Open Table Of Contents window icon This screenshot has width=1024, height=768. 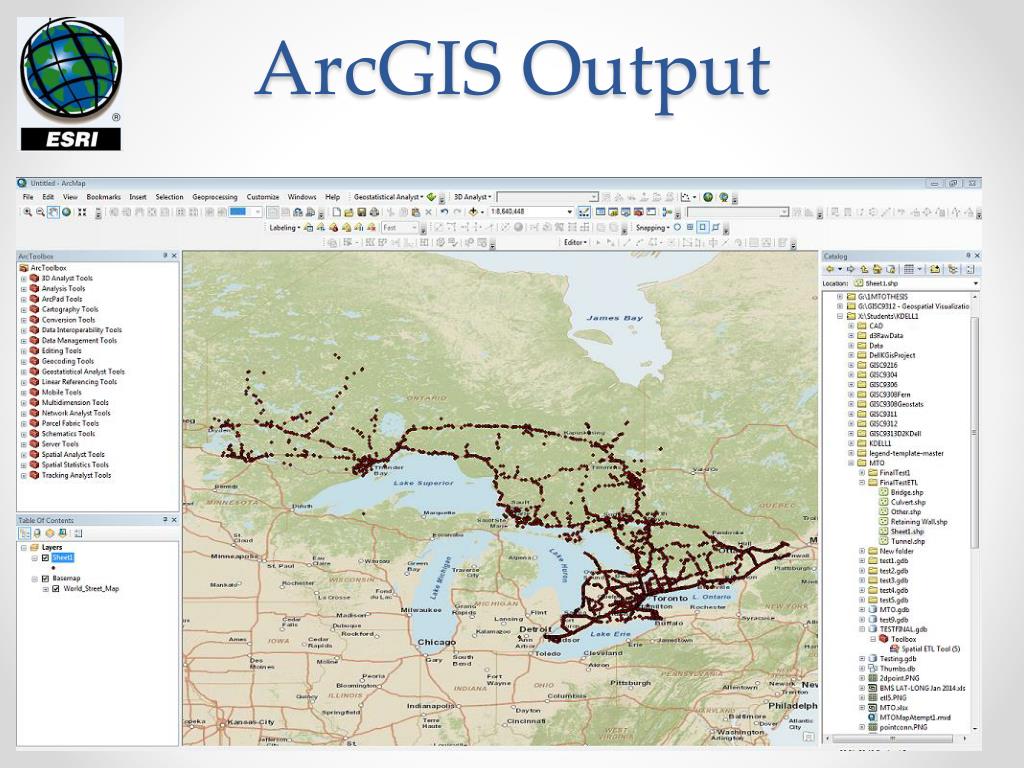600,212
